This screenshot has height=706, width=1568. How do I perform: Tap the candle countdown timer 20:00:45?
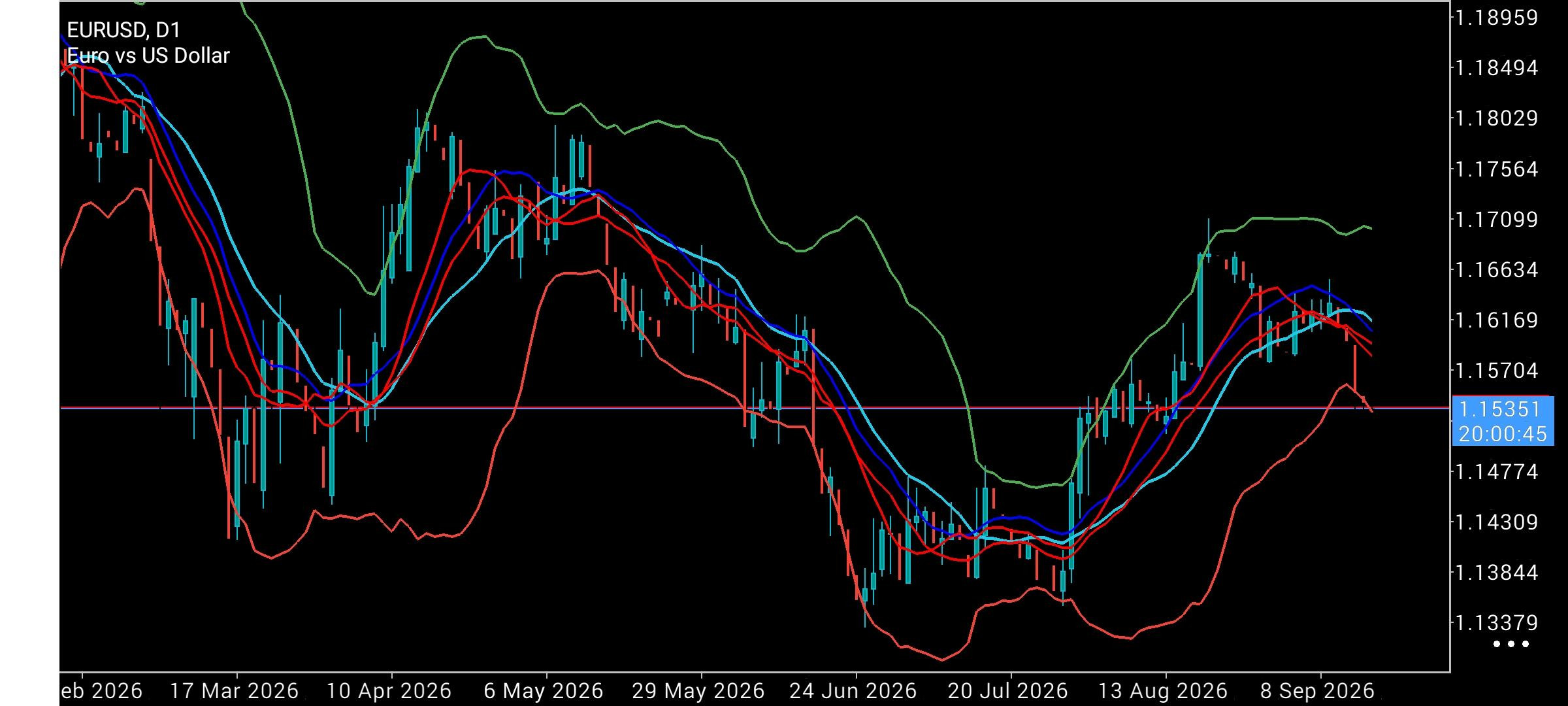pos(1503,433)
